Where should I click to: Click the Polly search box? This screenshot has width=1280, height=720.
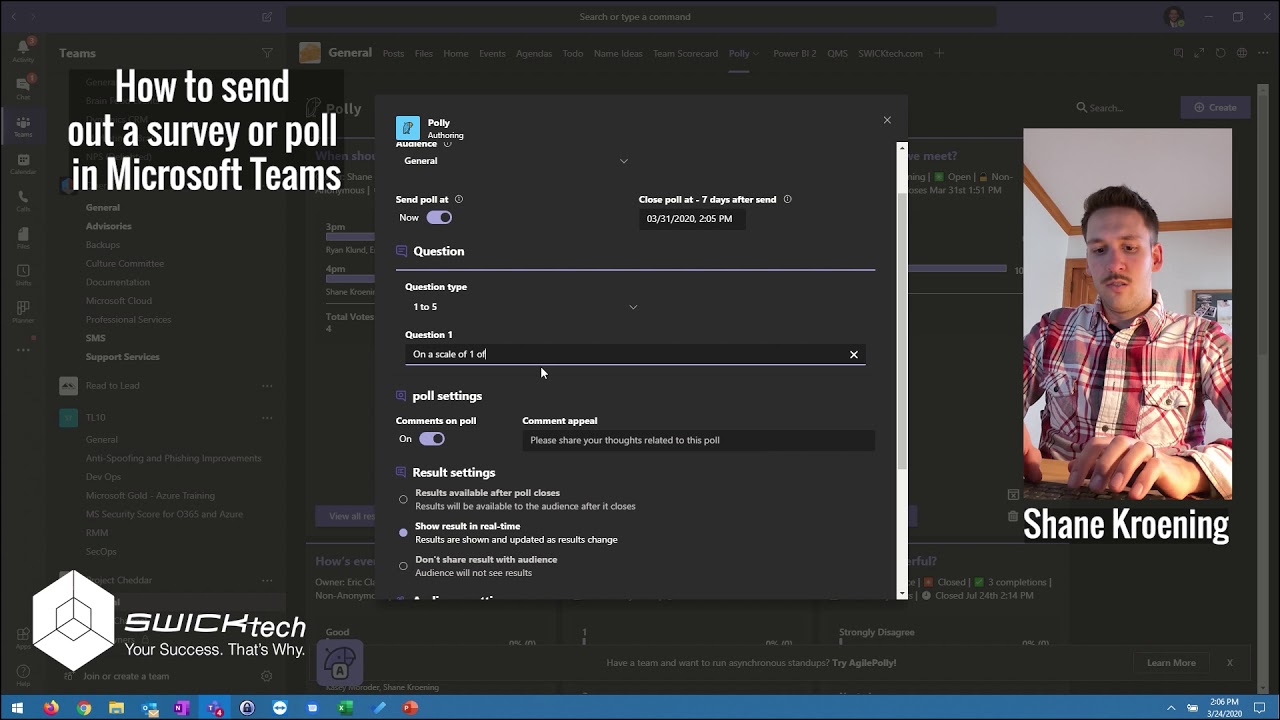coord(1118,107)
